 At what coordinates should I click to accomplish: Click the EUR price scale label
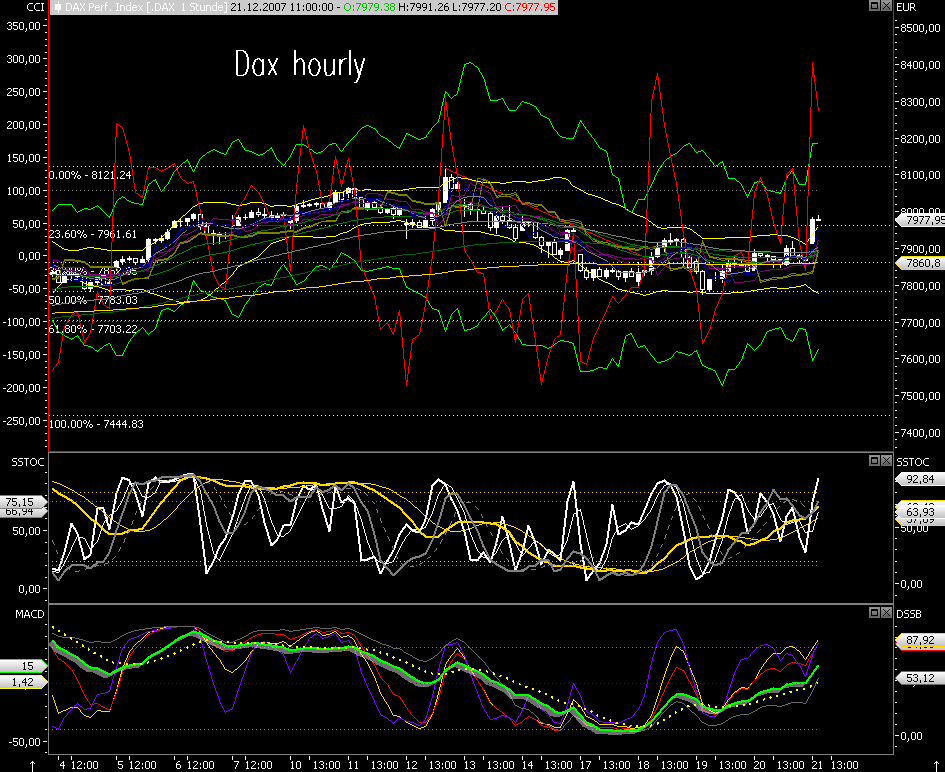pyautogui.click(x=906, y=7)
